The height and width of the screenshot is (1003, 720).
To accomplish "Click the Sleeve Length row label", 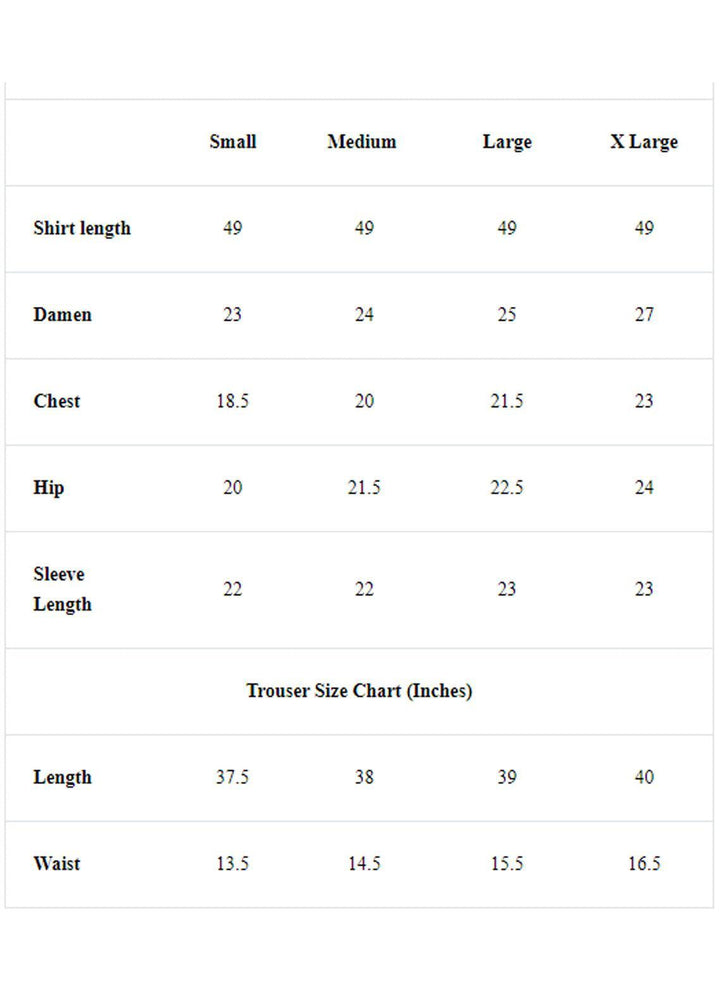I will (x=62, y=589).
